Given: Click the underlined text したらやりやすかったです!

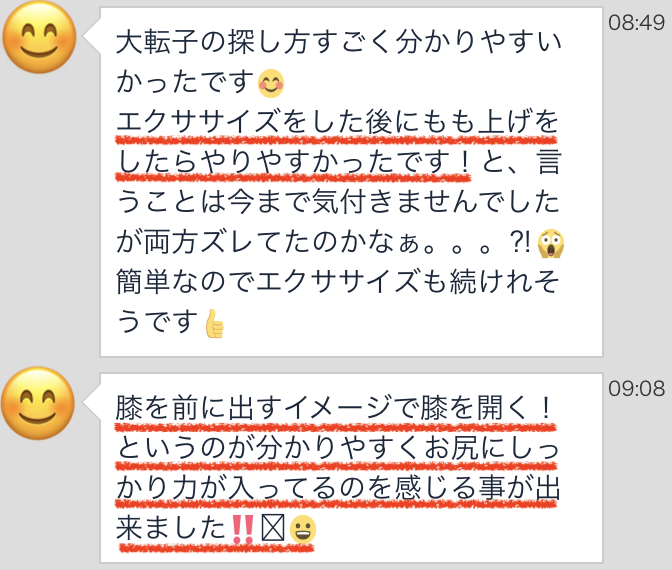Looking at the screenshot, I should (294, 162).
